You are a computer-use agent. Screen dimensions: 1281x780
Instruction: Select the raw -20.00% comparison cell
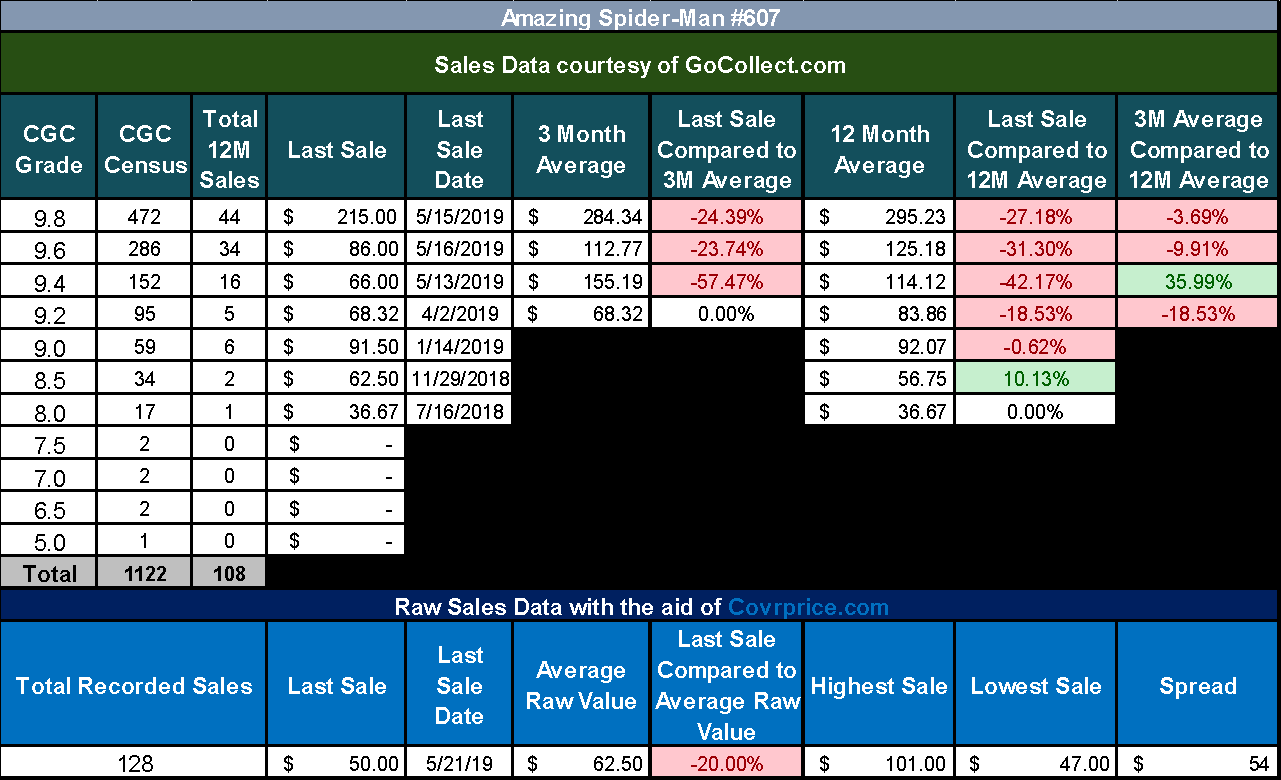726,763
